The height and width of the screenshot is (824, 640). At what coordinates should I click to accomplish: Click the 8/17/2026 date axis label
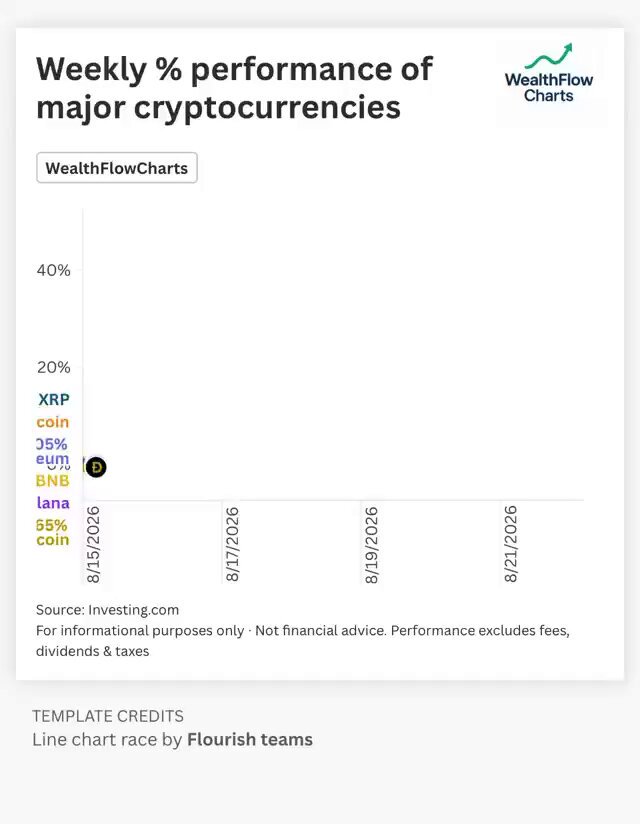click(232, 544)
